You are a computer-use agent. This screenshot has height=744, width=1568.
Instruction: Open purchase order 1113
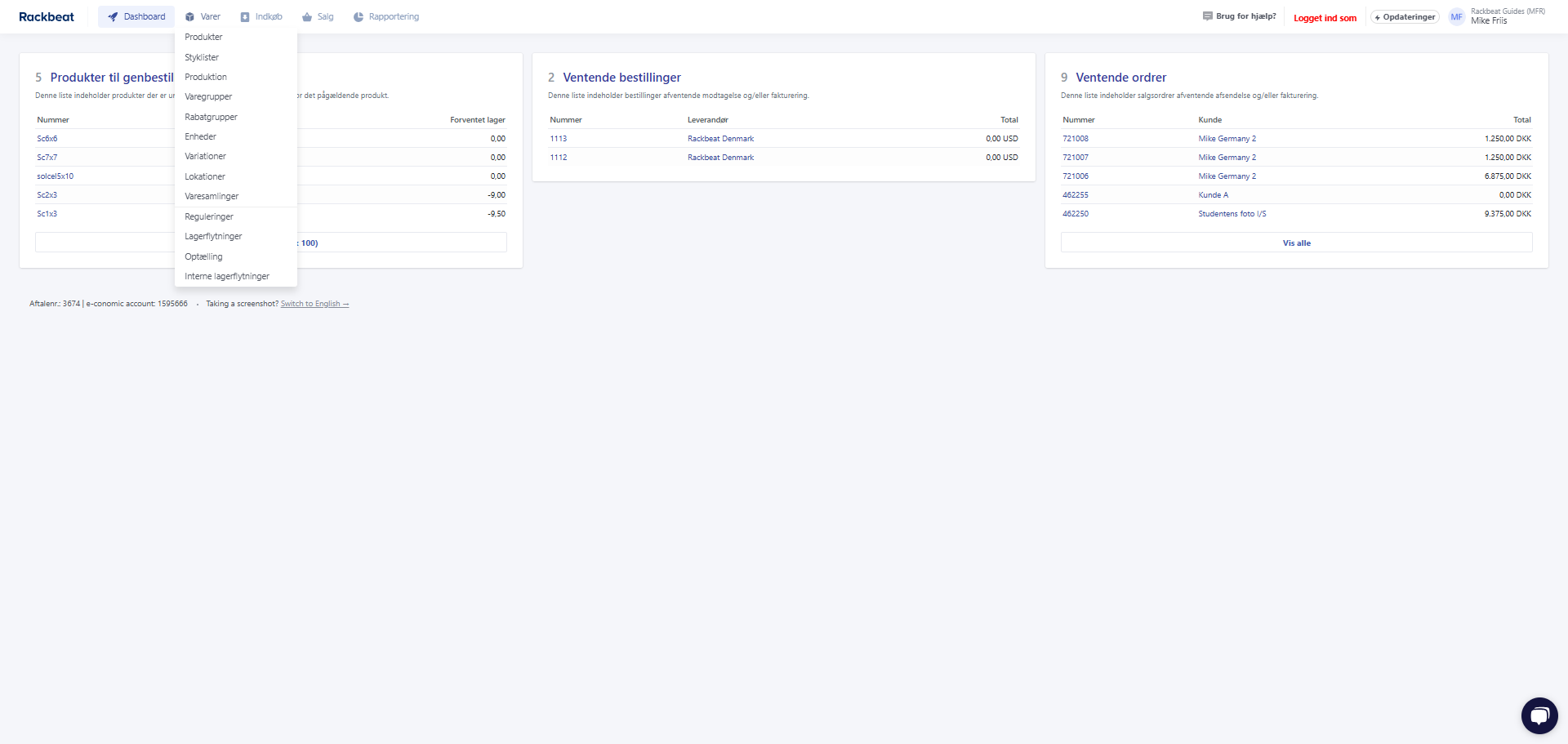[x=559, y=139]
